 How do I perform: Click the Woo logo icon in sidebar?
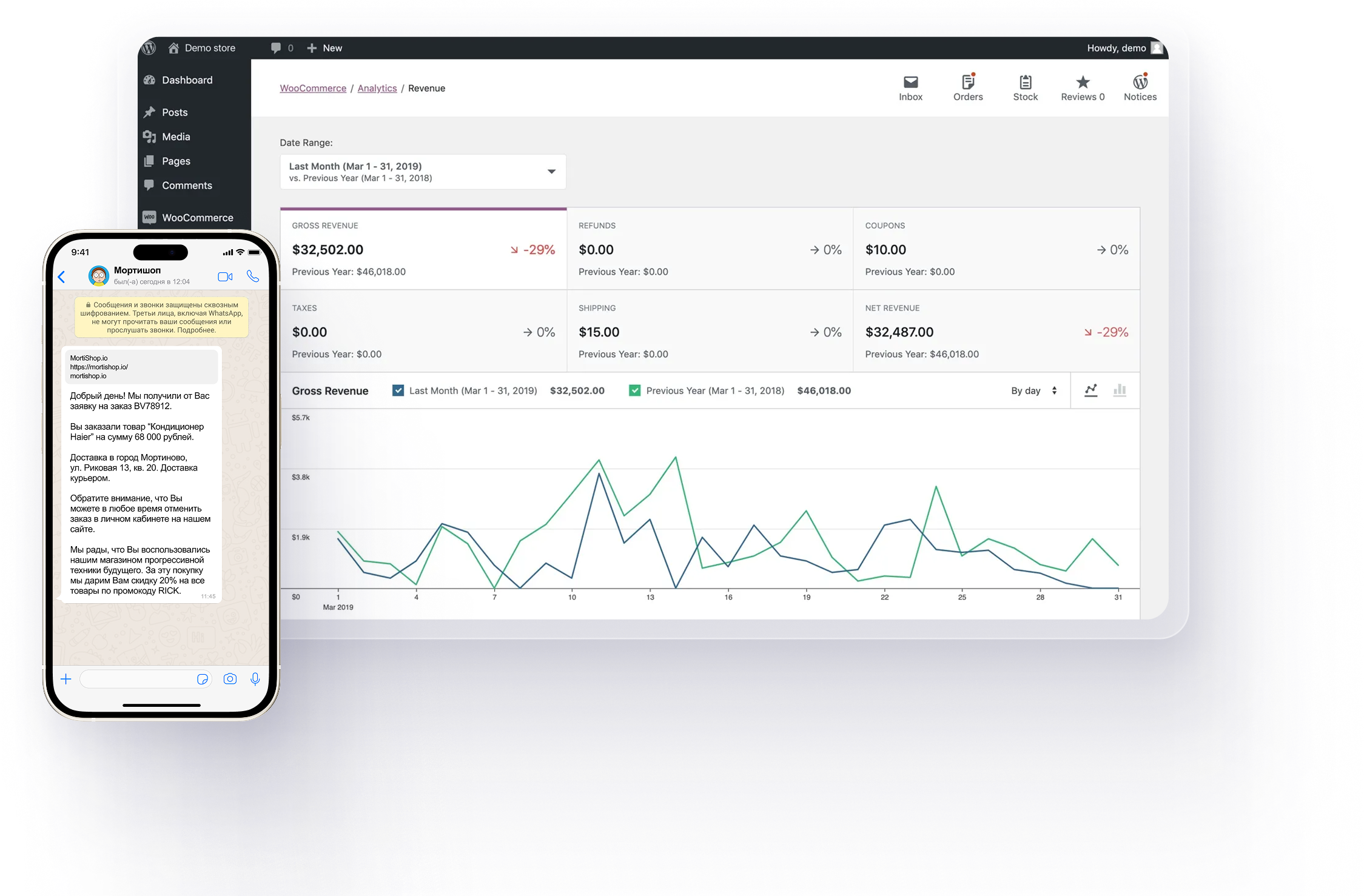click(149, 217)
